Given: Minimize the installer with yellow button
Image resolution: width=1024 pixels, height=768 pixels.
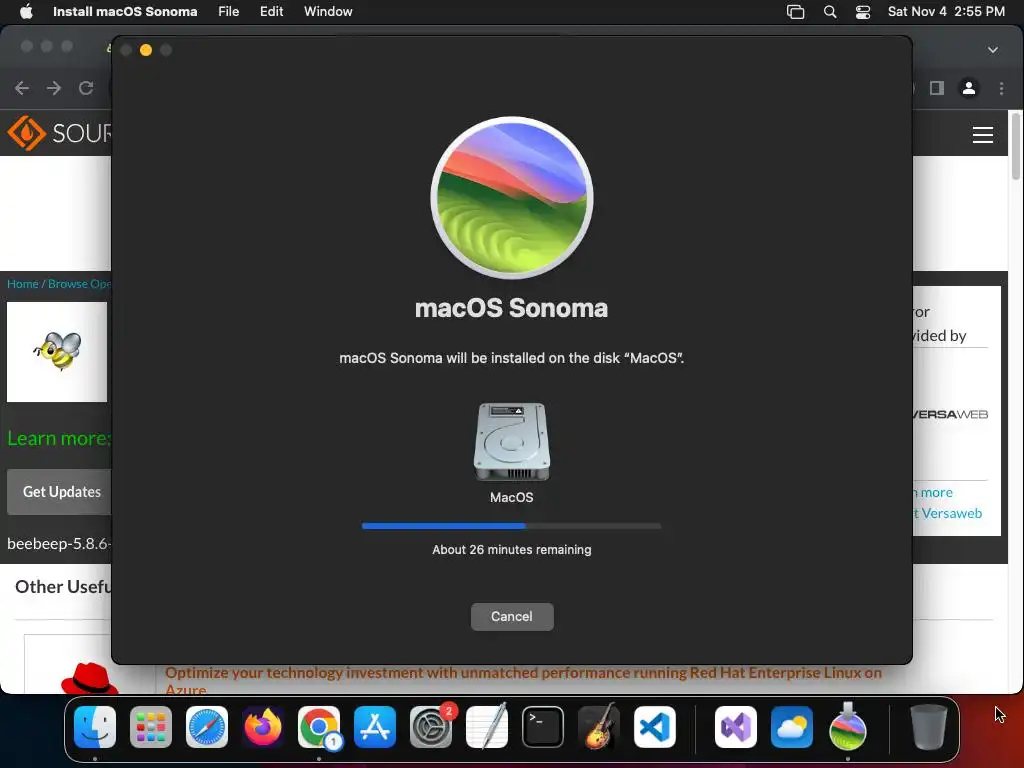Looking at the screenshot, I should pos(146,50).
